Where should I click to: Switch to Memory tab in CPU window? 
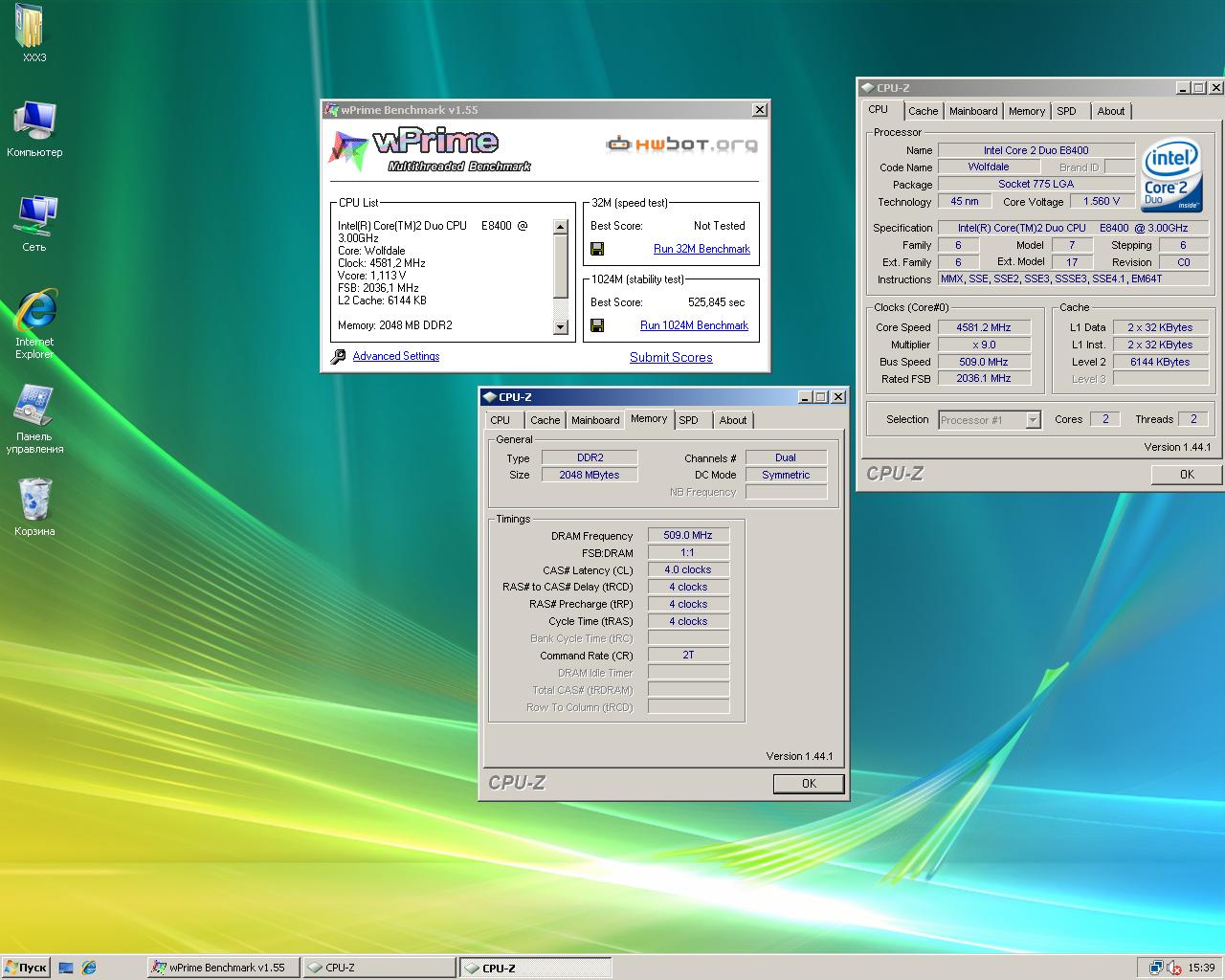[x=1027, y=111]
